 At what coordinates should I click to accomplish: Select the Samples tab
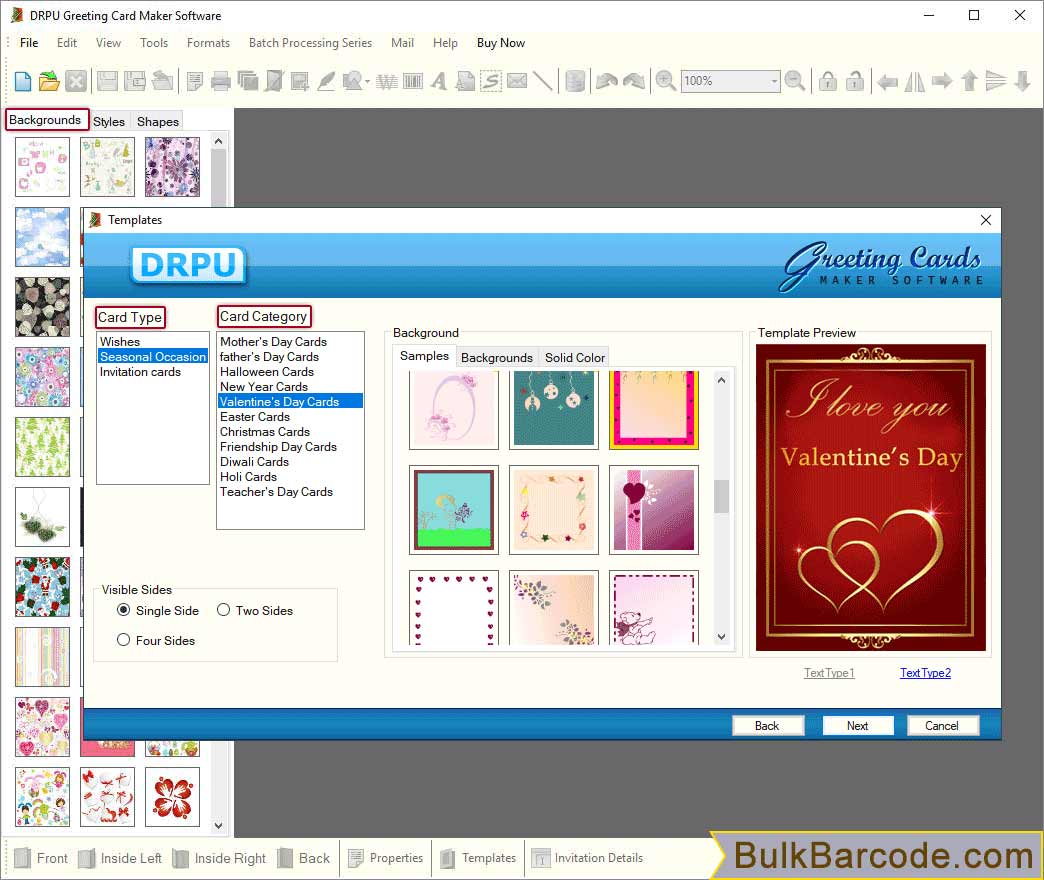pyautogui.click(x=424, y=356)
